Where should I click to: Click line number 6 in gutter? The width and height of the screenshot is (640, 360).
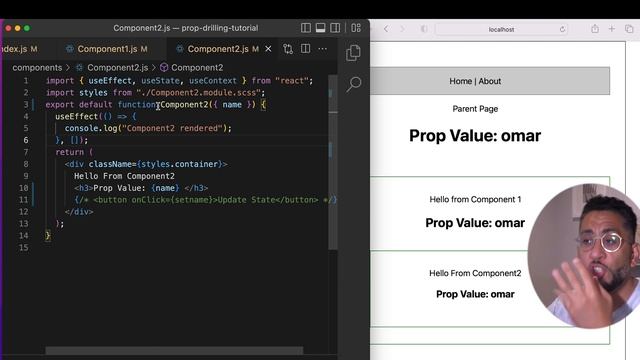(26, 140)
